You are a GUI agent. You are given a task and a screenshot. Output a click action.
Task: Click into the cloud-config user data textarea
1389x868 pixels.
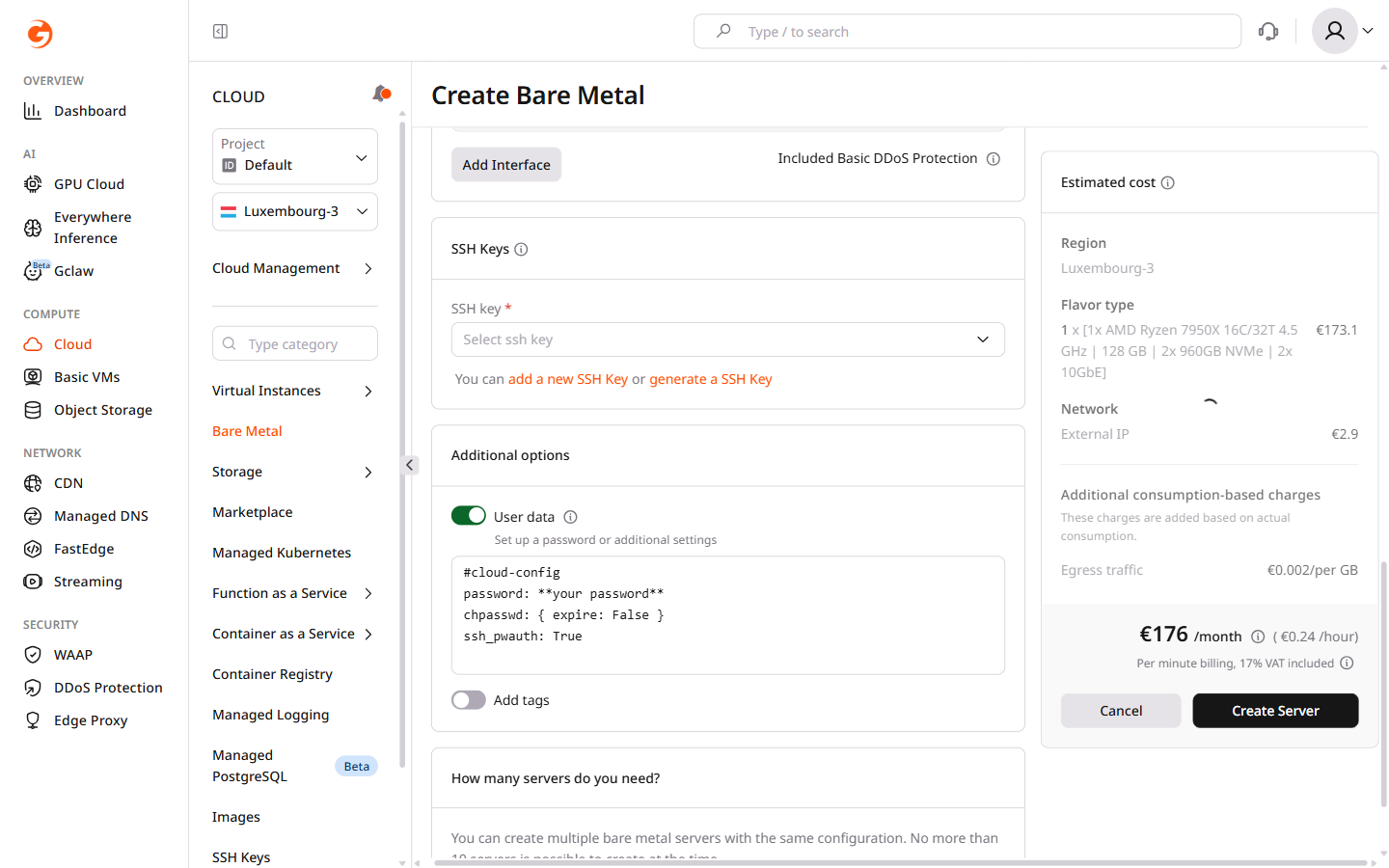click(728, 615)
